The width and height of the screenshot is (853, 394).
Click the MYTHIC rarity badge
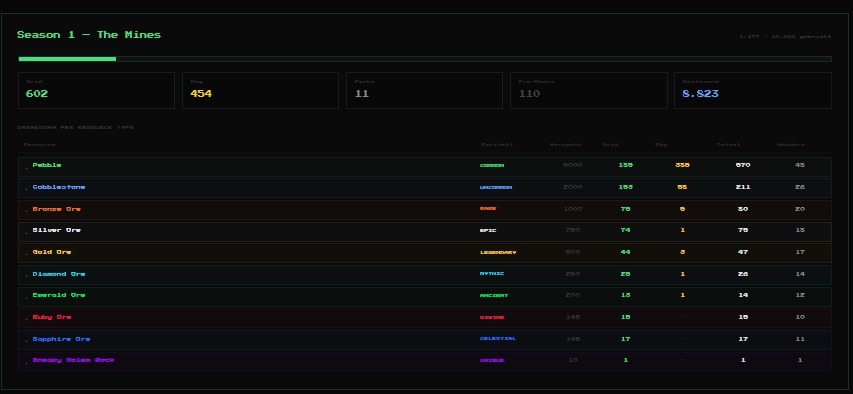492,274
